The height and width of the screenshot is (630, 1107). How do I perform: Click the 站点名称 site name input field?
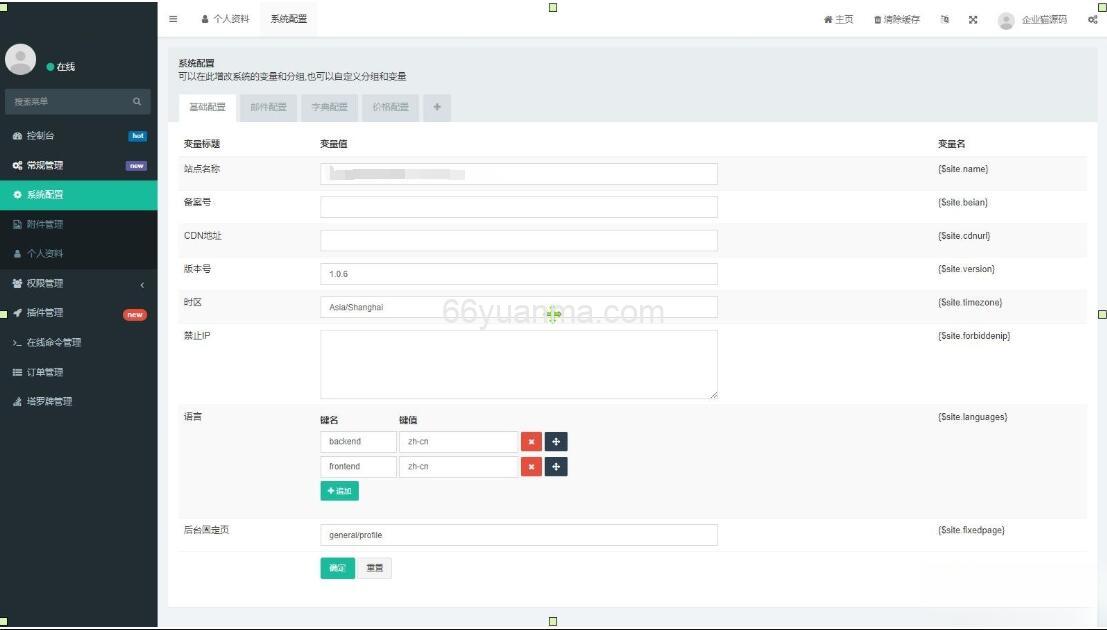tap(517, 173)
